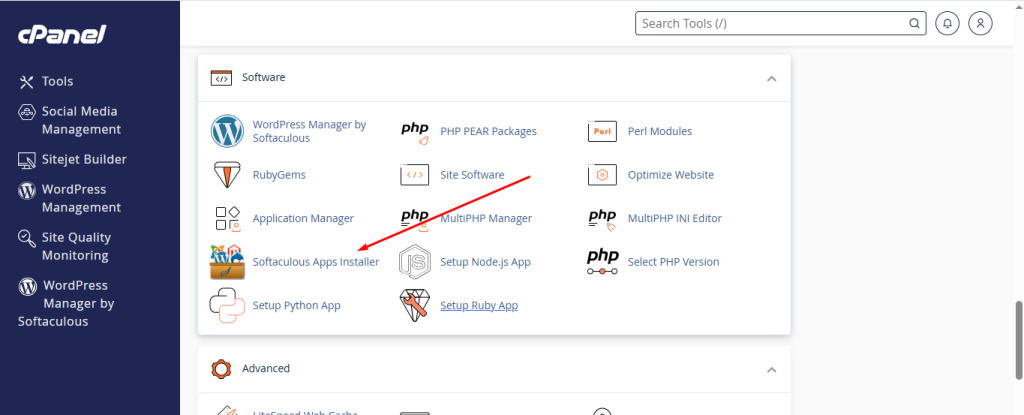Open Site Quality Monitoring in sidebar
Viewport: 1024px width, 415px height.
tap(76, 246)
